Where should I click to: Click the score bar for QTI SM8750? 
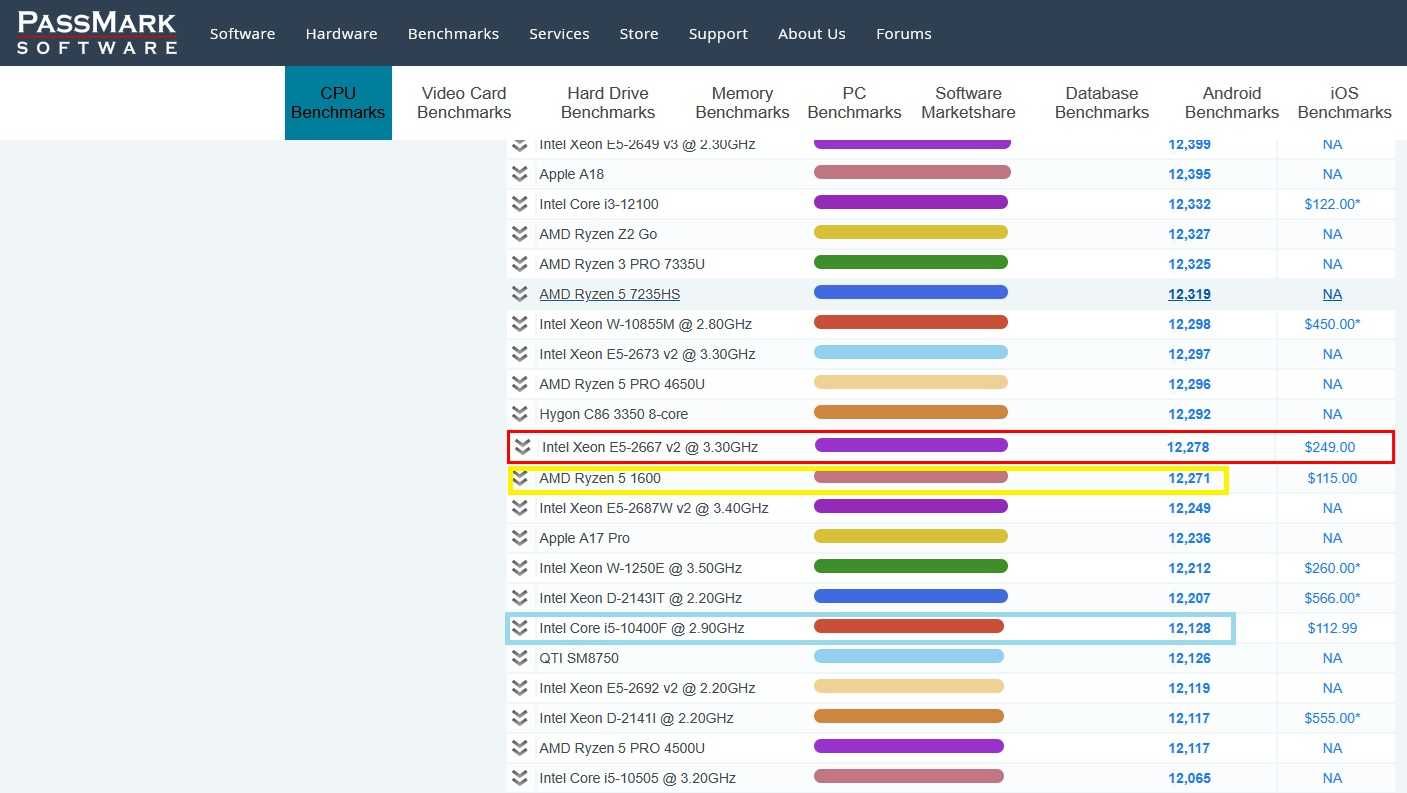click(x=909, y=657)
